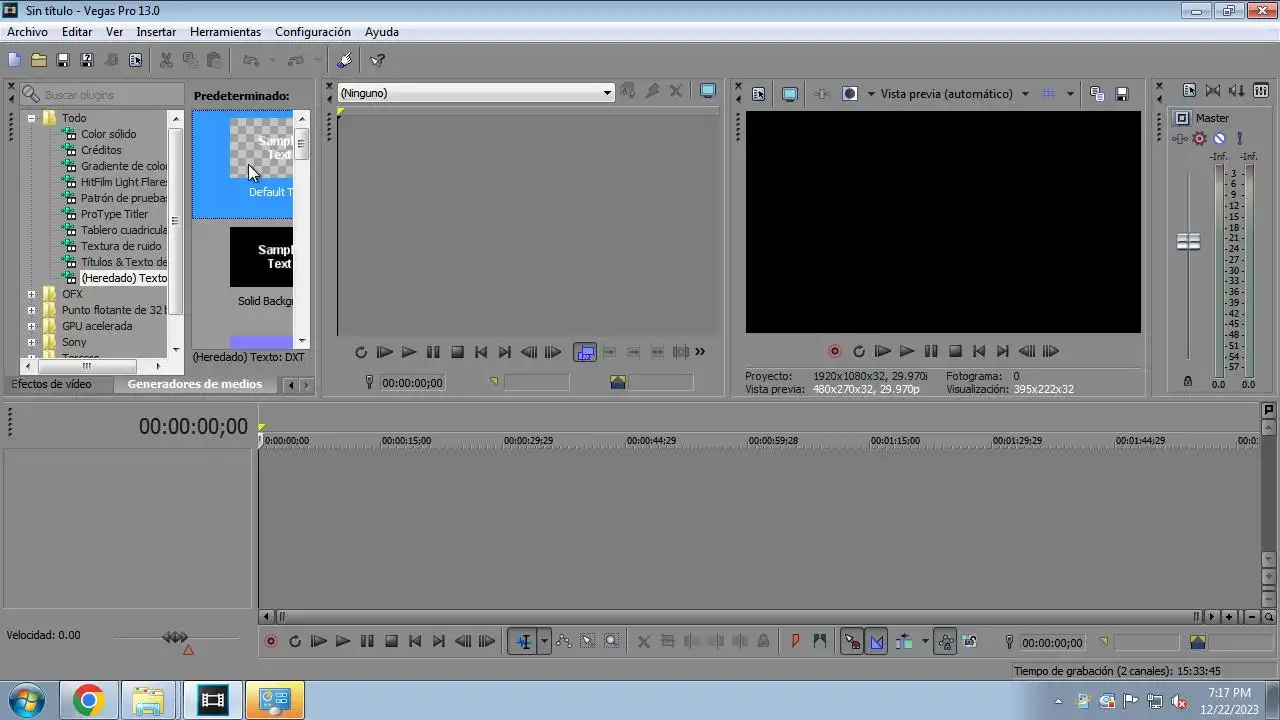Open the split screen view options arrow
The width and height of the screenshot is (1280, 720).
pyautogui.click(x=871, y=94)
